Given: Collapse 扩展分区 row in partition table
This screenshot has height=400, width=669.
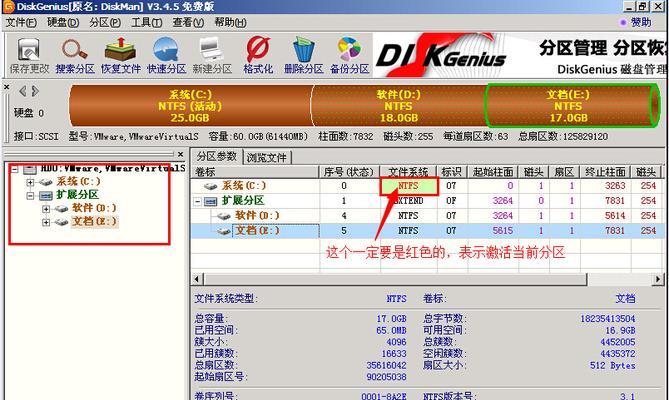Looking at the screenshot, I should coord(198,201).
